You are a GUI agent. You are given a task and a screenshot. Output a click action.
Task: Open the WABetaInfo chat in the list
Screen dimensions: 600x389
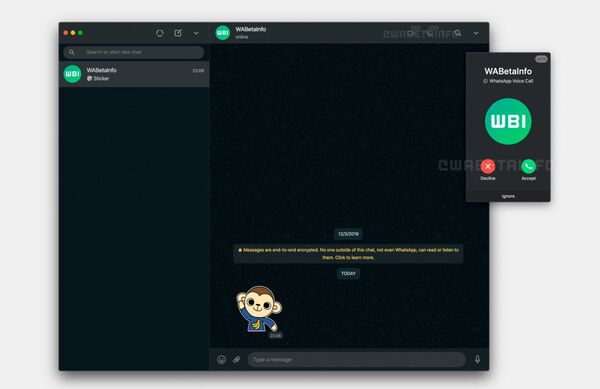[x=134, y=74]
